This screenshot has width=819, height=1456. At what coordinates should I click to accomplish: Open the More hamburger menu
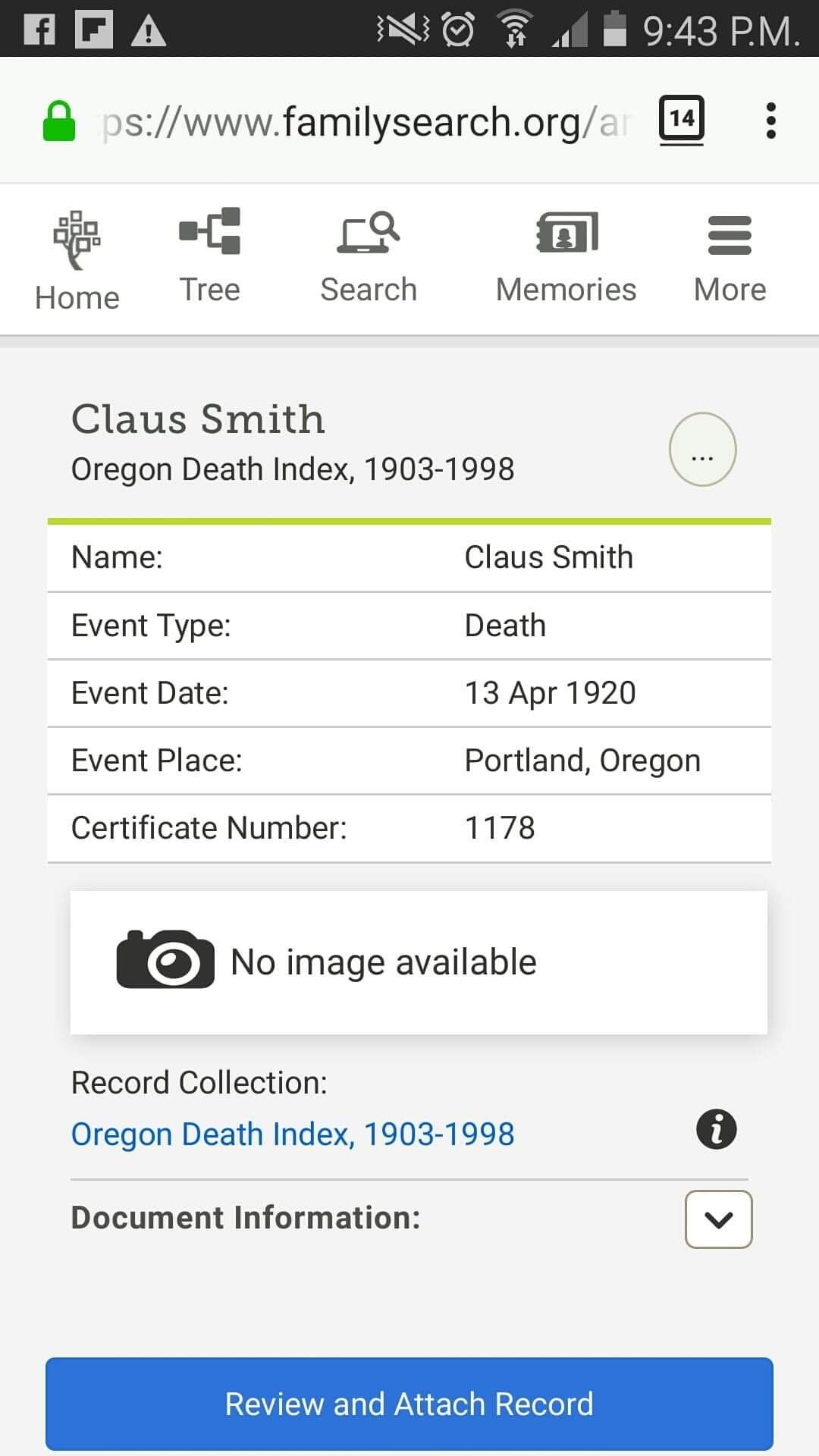[x=730, y=235]
